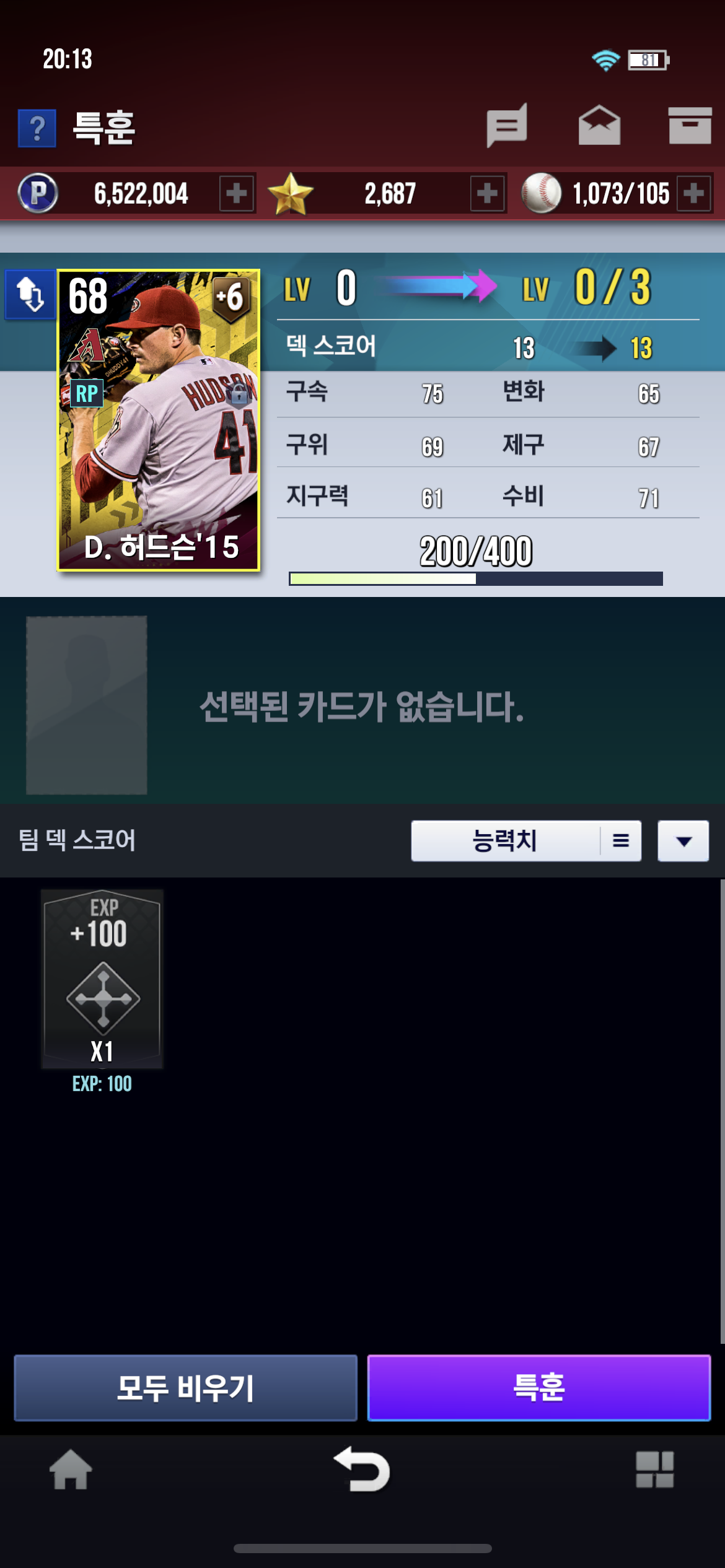
Task: Open the chat messages icon
Action: pos(507,126)
